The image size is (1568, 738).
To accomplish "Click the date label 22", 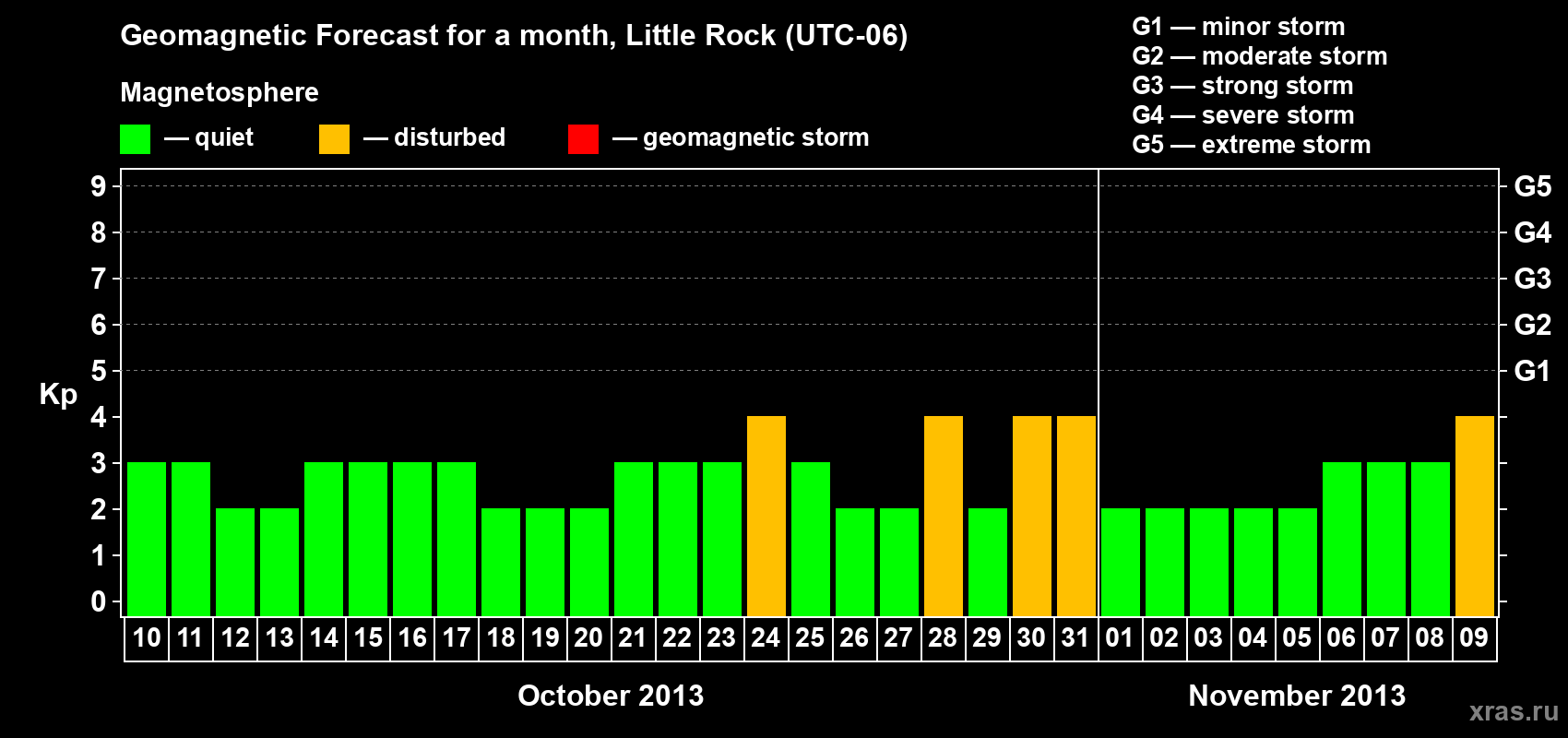I will [677, 637].
